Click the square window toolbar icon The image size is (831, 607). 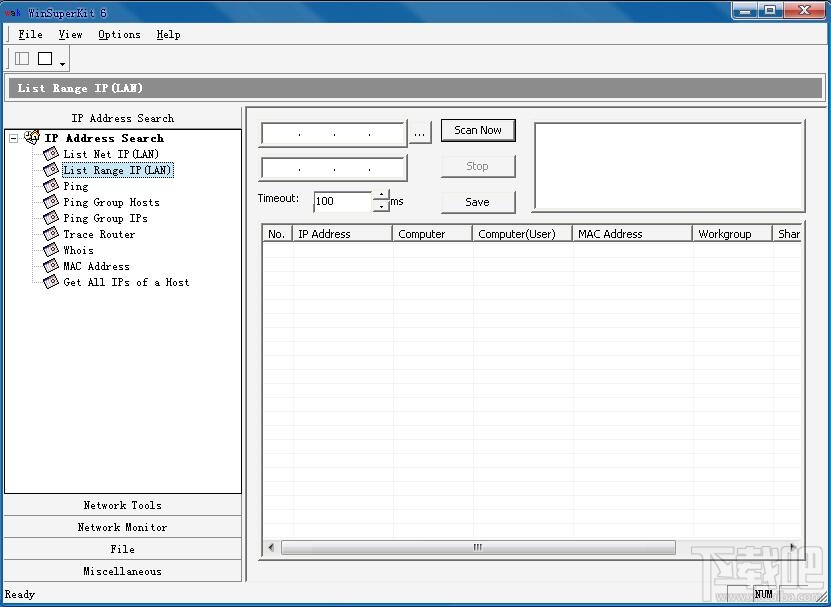pyautogui.click(x=42, y=58)
